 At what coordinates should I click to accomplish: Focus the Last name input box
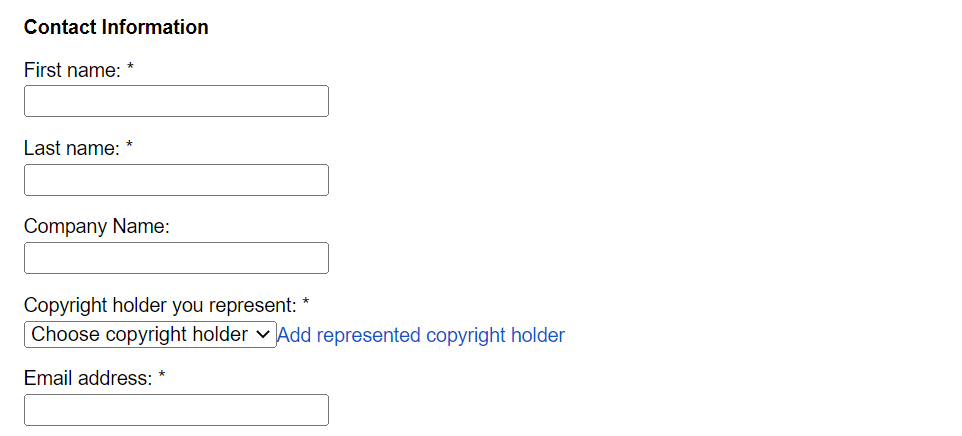176,180
